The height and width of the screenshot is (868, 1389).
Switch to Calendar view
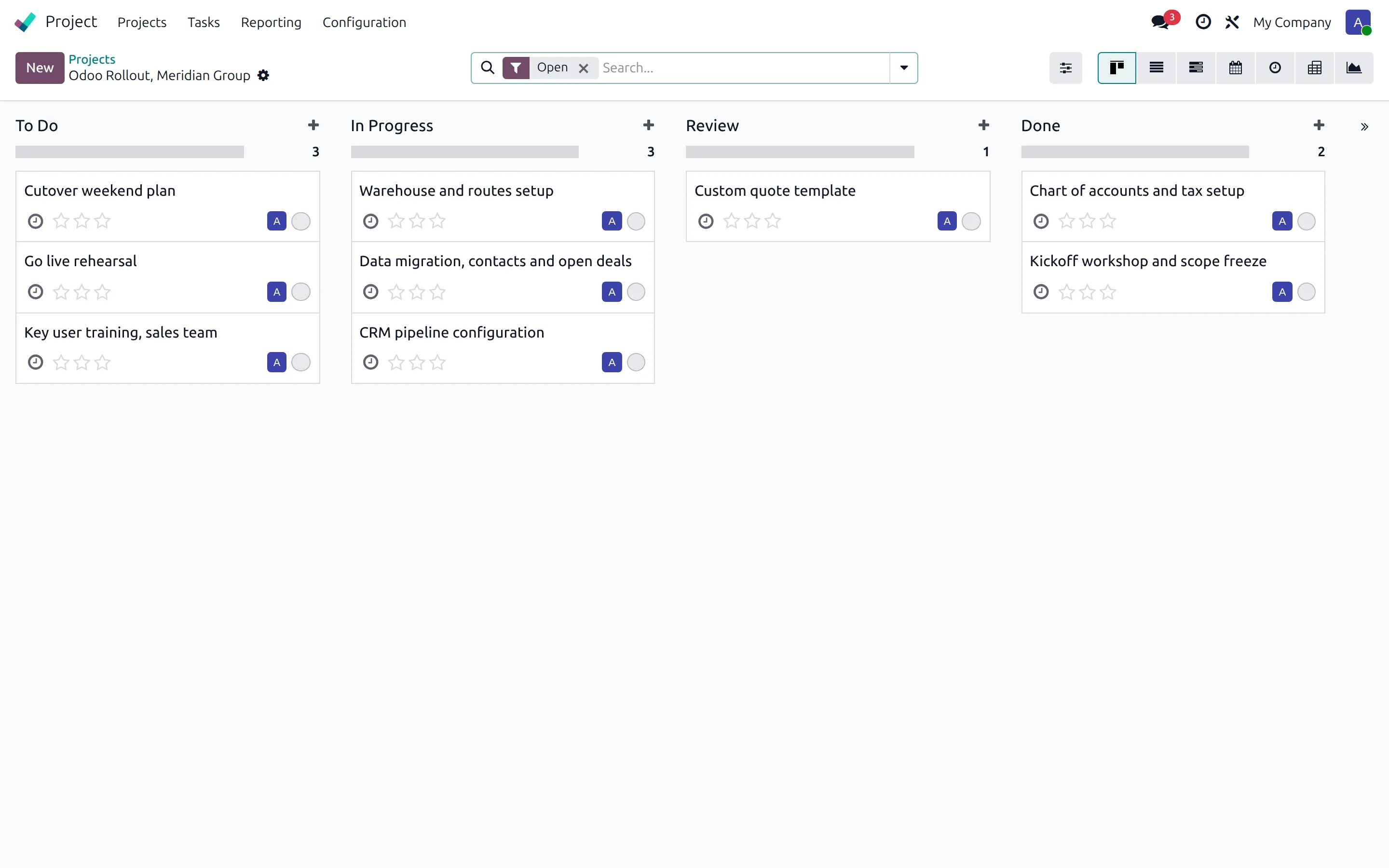tap(1236, 68)
